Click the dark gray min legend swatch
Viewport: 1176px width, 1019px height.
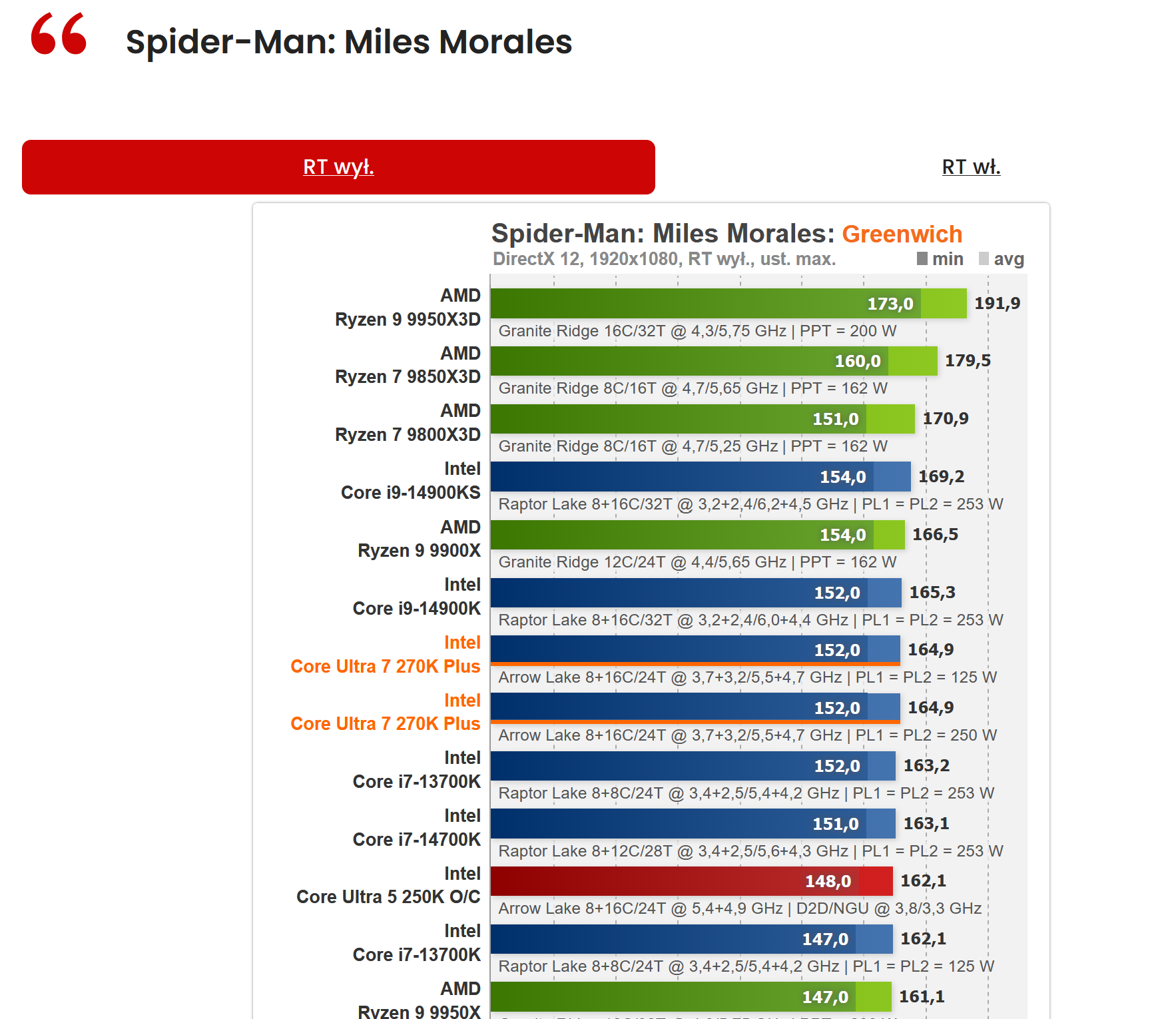pyautogui.click(x=922, y=258)
